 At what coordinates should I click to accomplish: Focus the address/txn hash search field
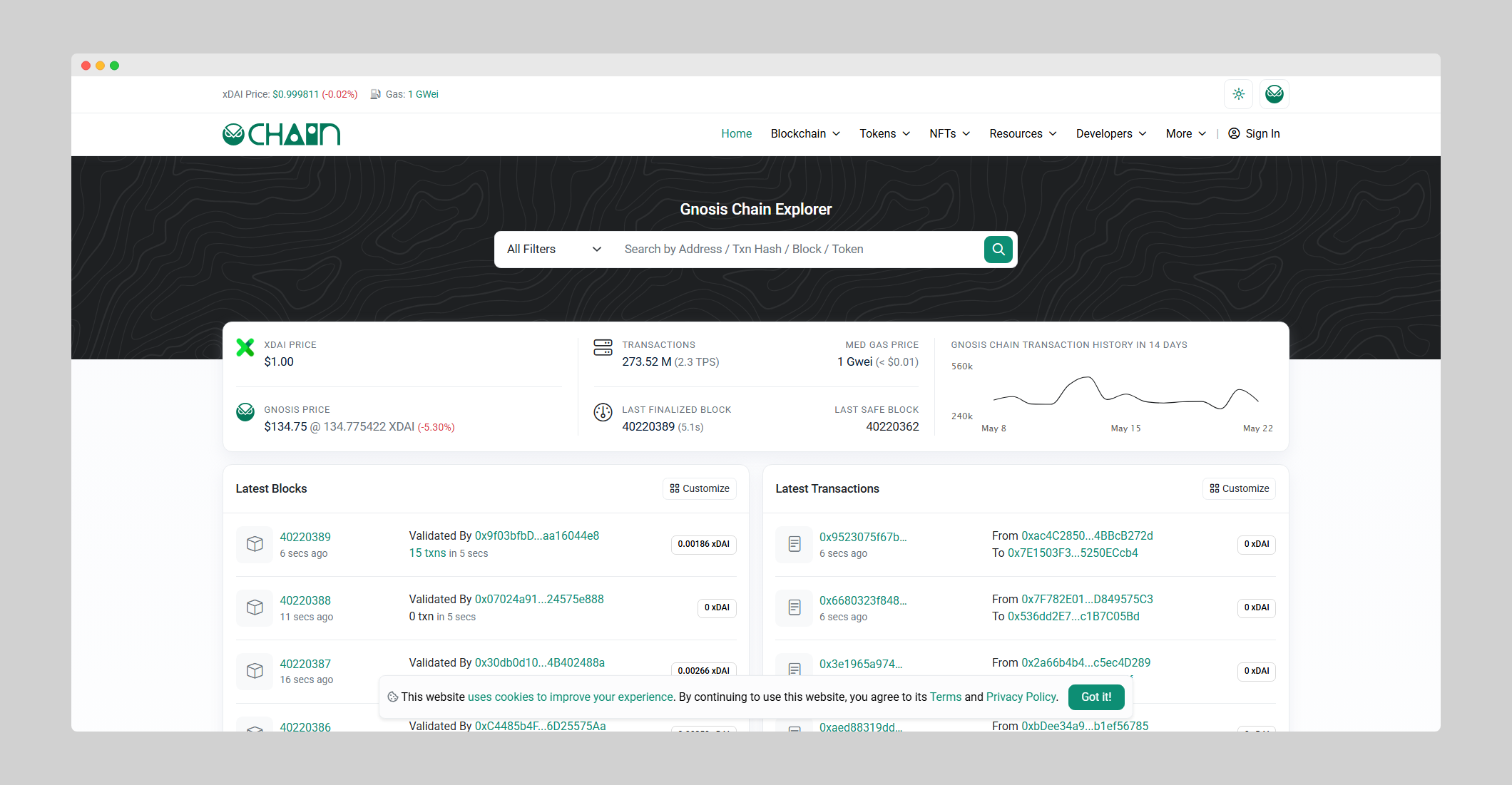pyautogui.click(x=799, y=249)
